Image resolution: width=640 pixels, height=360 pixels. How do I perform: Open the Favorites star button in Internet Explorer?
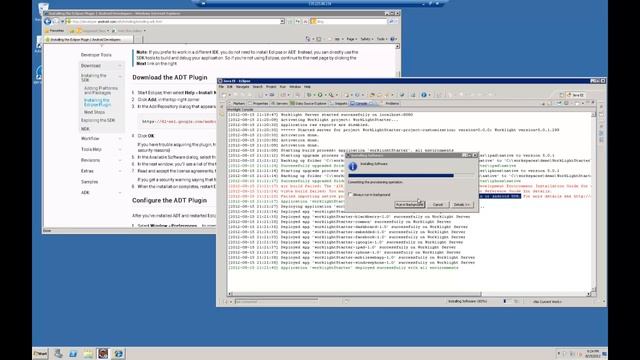coord(55,31)
